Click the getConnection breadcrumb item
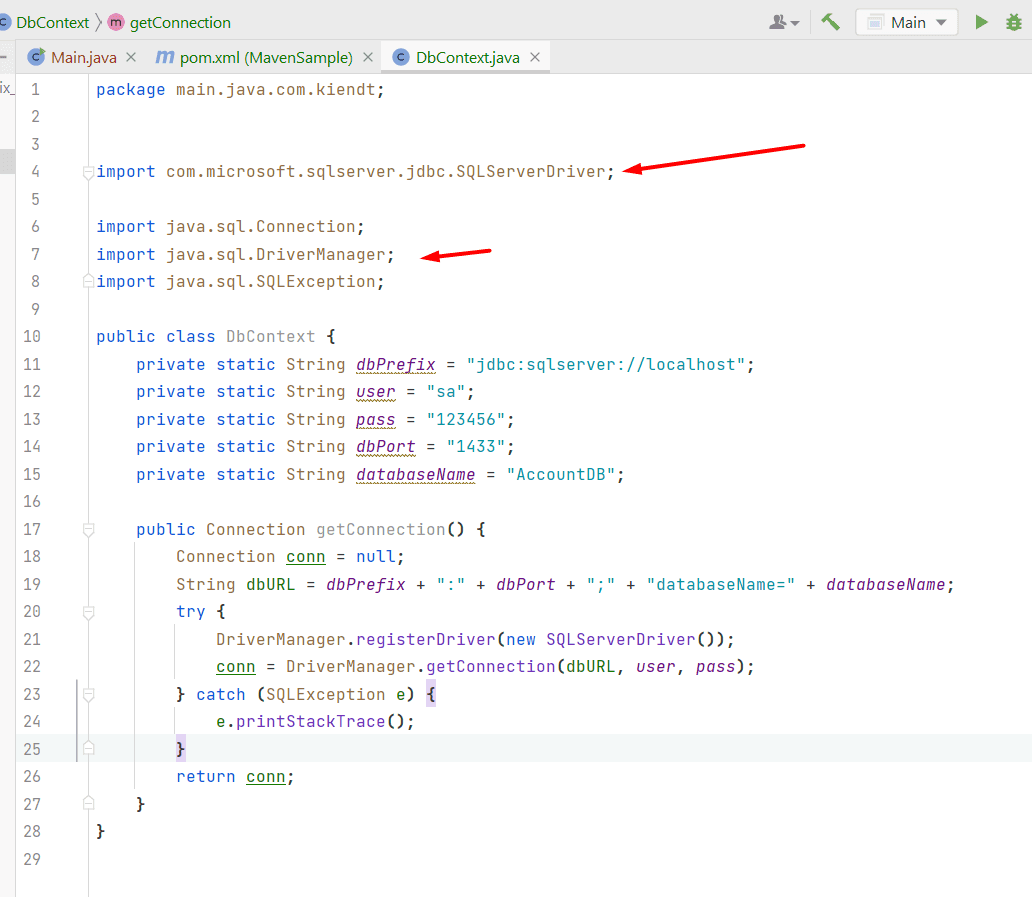1032x897 pixels. [180, 22]
